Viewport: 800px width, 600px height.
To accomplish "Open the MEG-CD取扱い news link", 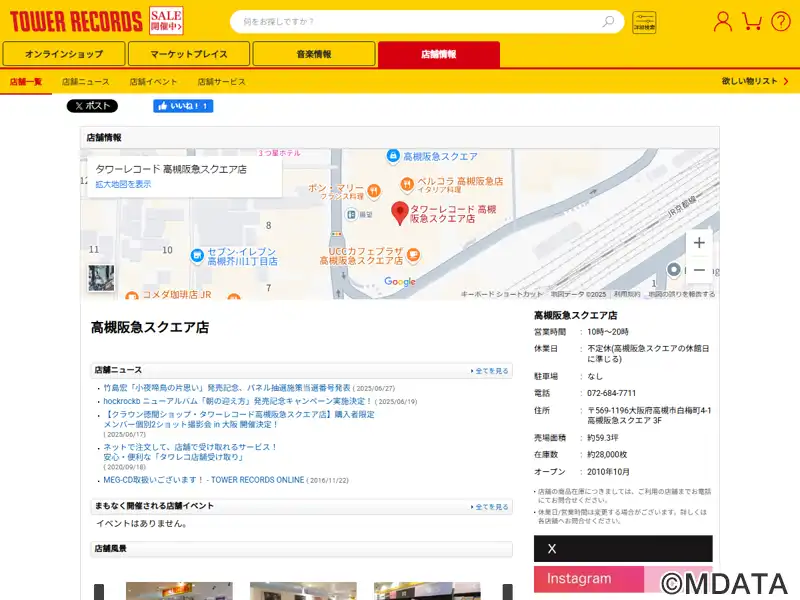I will point(204,480).
